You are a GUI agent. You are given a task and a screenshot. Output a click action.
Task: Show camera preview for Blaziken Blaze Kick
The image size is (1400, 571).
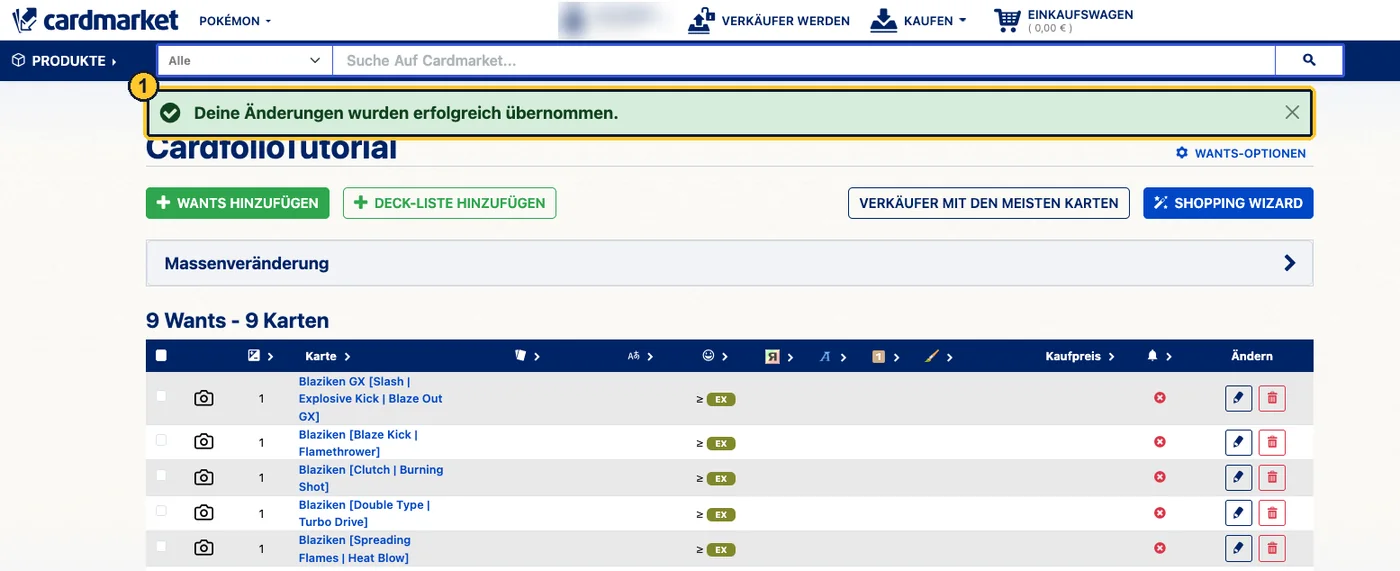(x=204, y=442)
